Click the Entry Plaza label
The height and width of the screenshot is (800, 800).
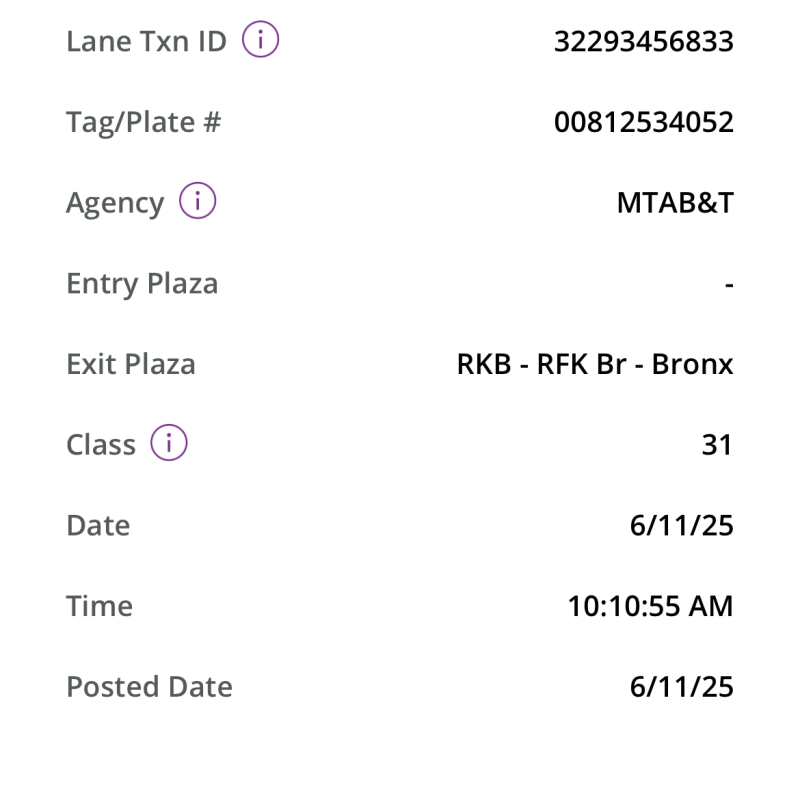tap(142, 284)
